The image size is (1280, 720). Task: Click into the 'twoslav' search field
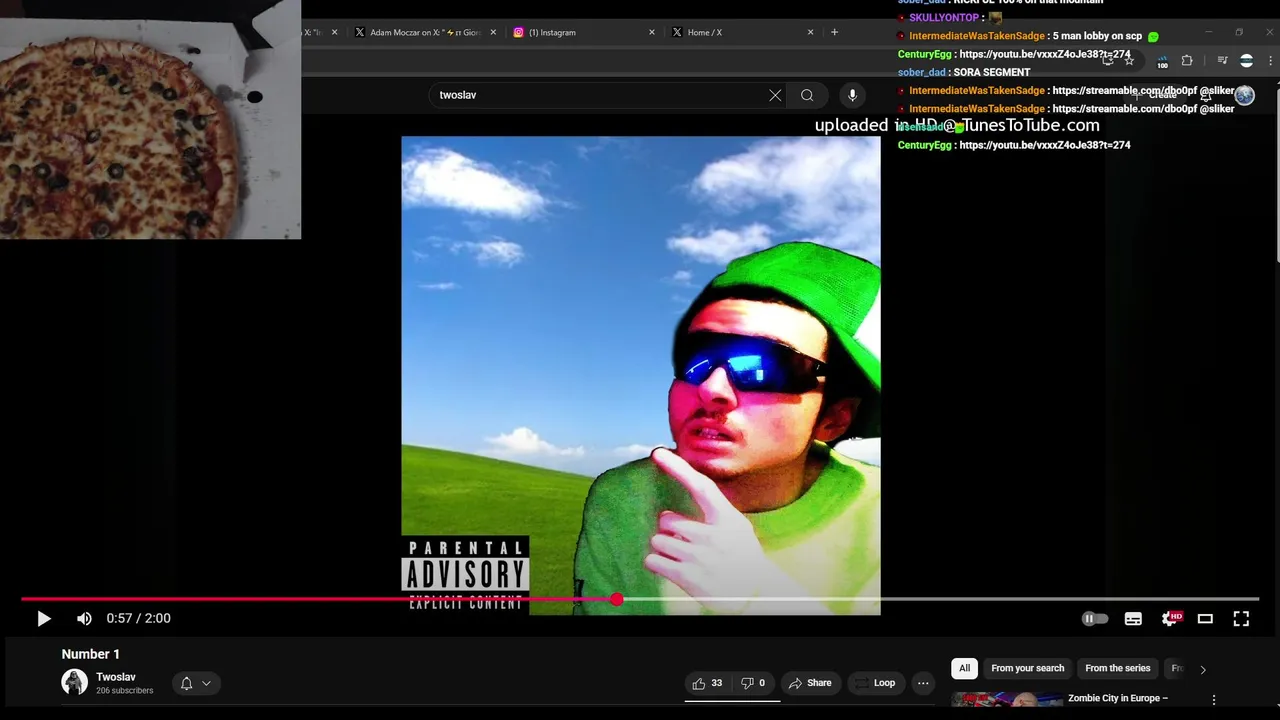click(x=600, y=95)
